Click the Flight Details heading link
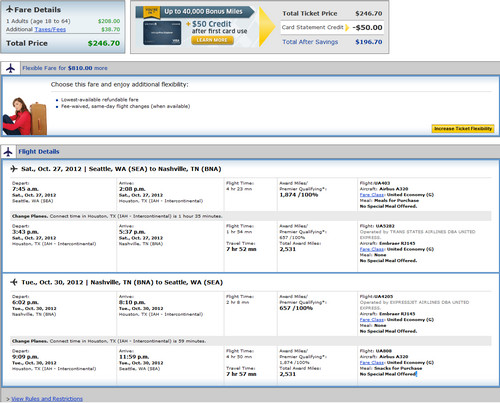 coord(39,152)
